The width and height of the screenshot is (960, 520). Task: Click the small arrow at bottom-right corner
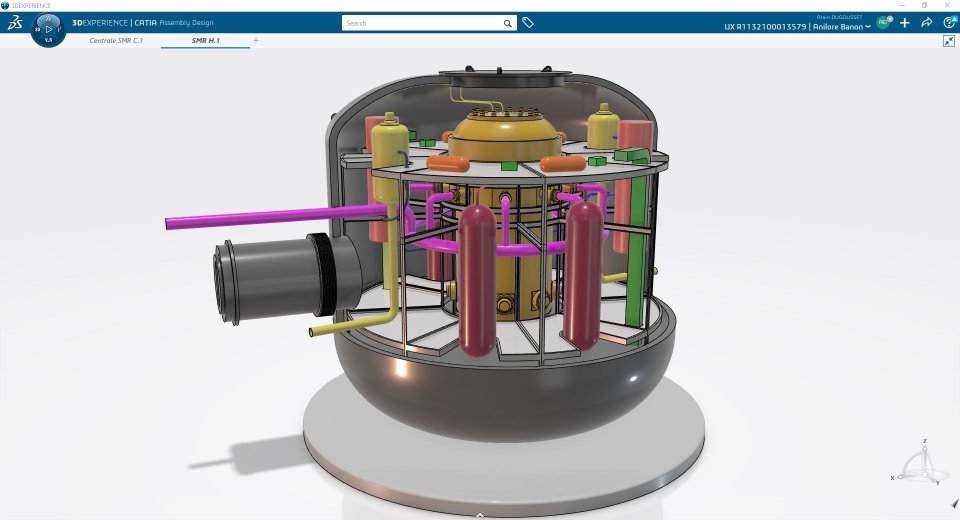click(955, 503)
